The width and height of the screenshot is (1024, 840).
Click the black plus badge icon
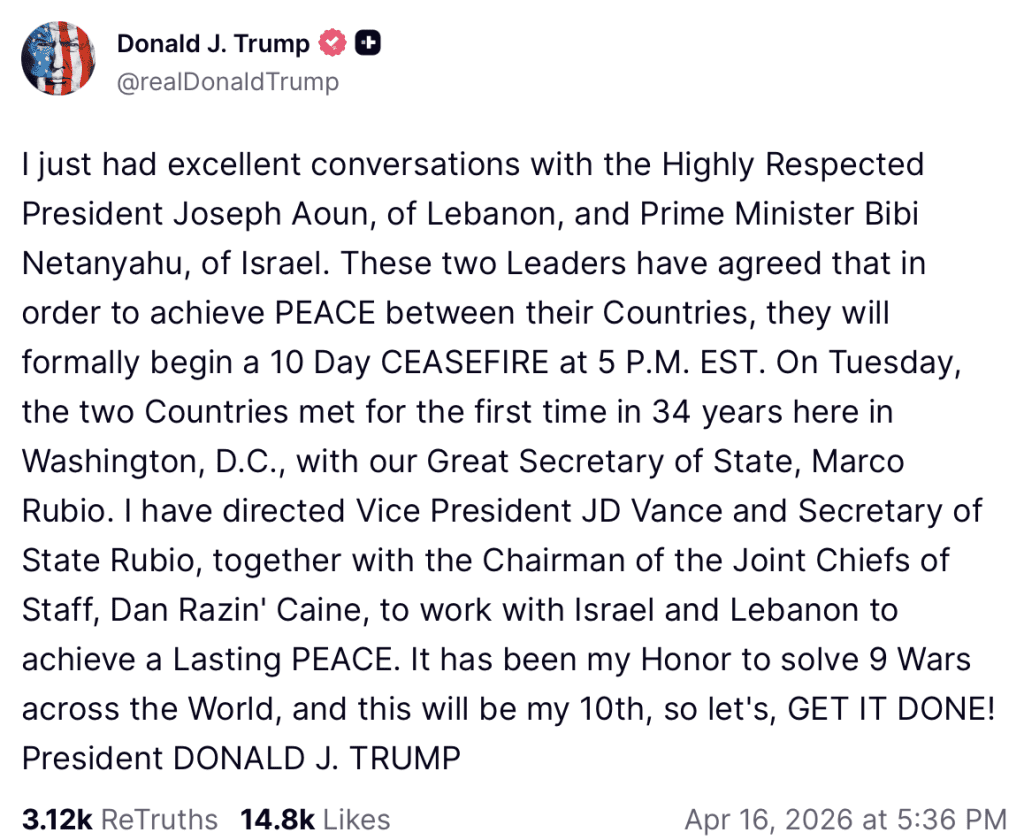tap(368, 44)
